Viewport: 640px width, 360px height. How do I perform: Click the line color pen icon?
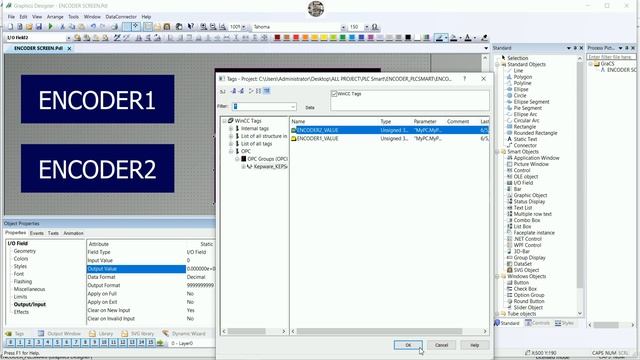tap(439, 38)
